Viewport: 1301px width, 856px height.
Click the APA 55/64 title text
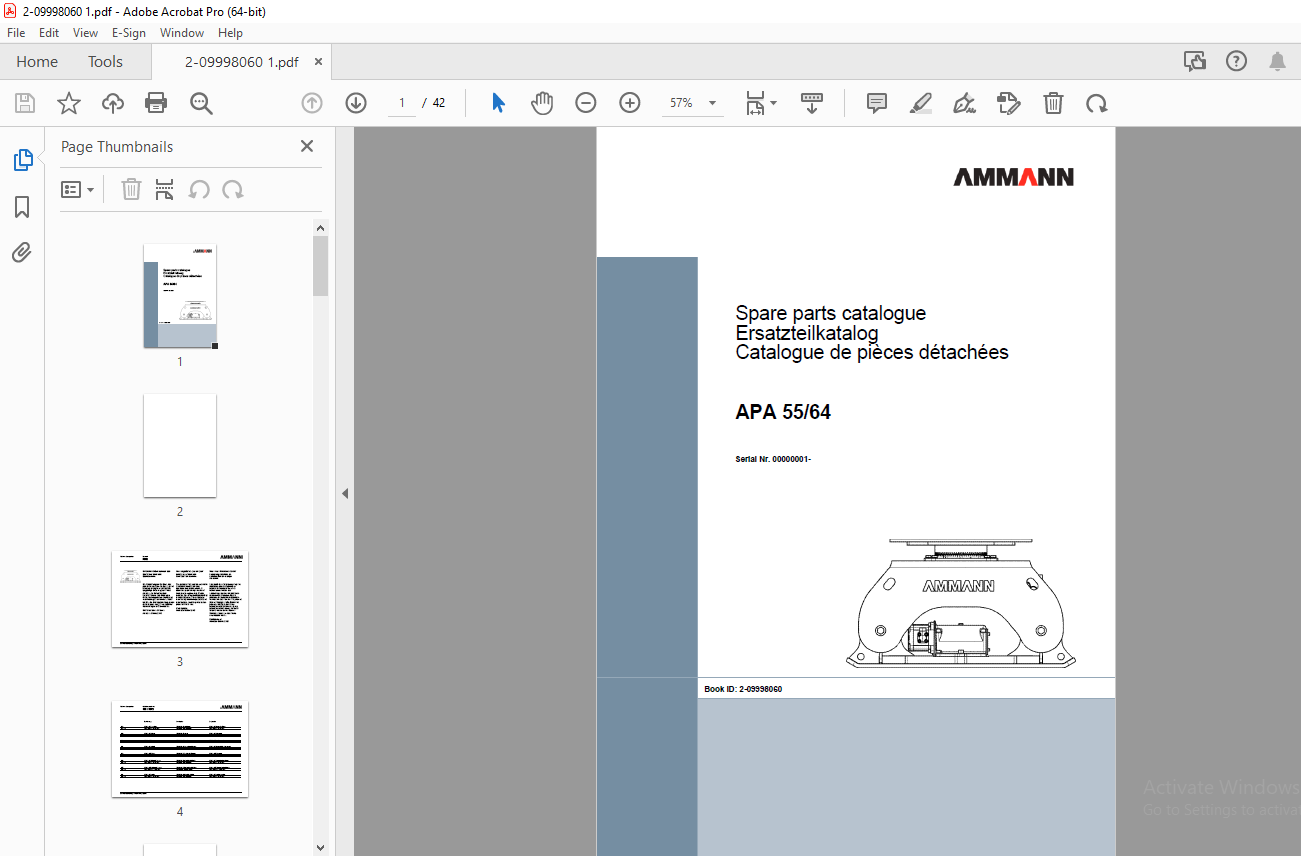click(783, 412)
